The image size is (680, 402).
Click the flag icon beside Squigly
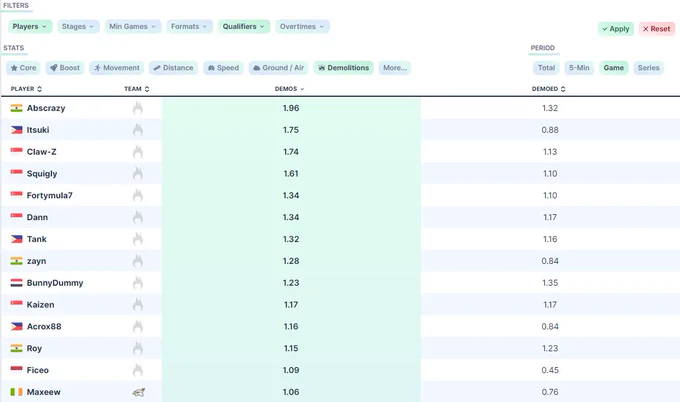pyautogui.click(x=16, y=173)
